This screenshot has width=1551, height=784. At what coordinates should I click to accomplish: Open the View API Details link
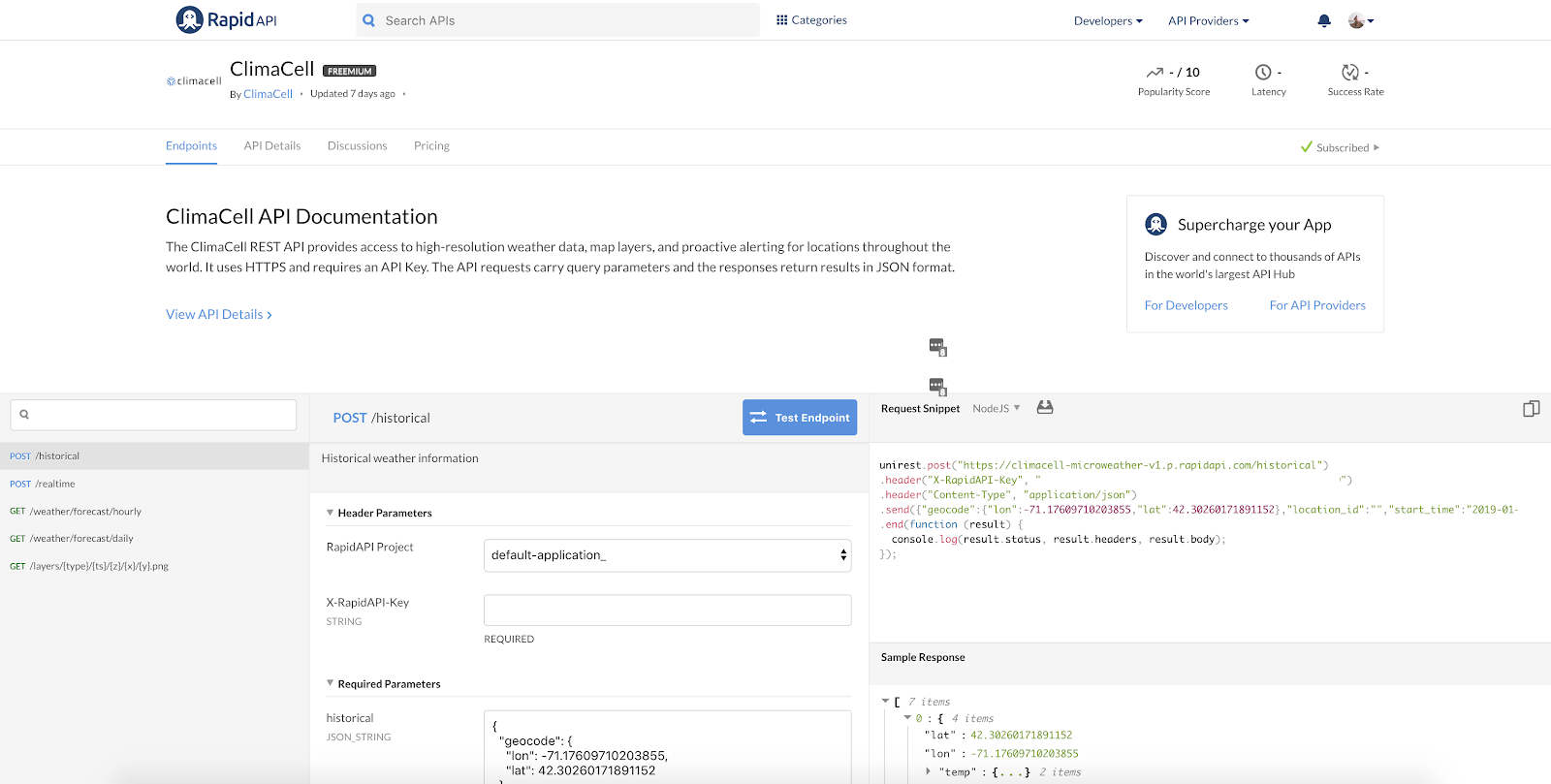(x=219, y=315)
